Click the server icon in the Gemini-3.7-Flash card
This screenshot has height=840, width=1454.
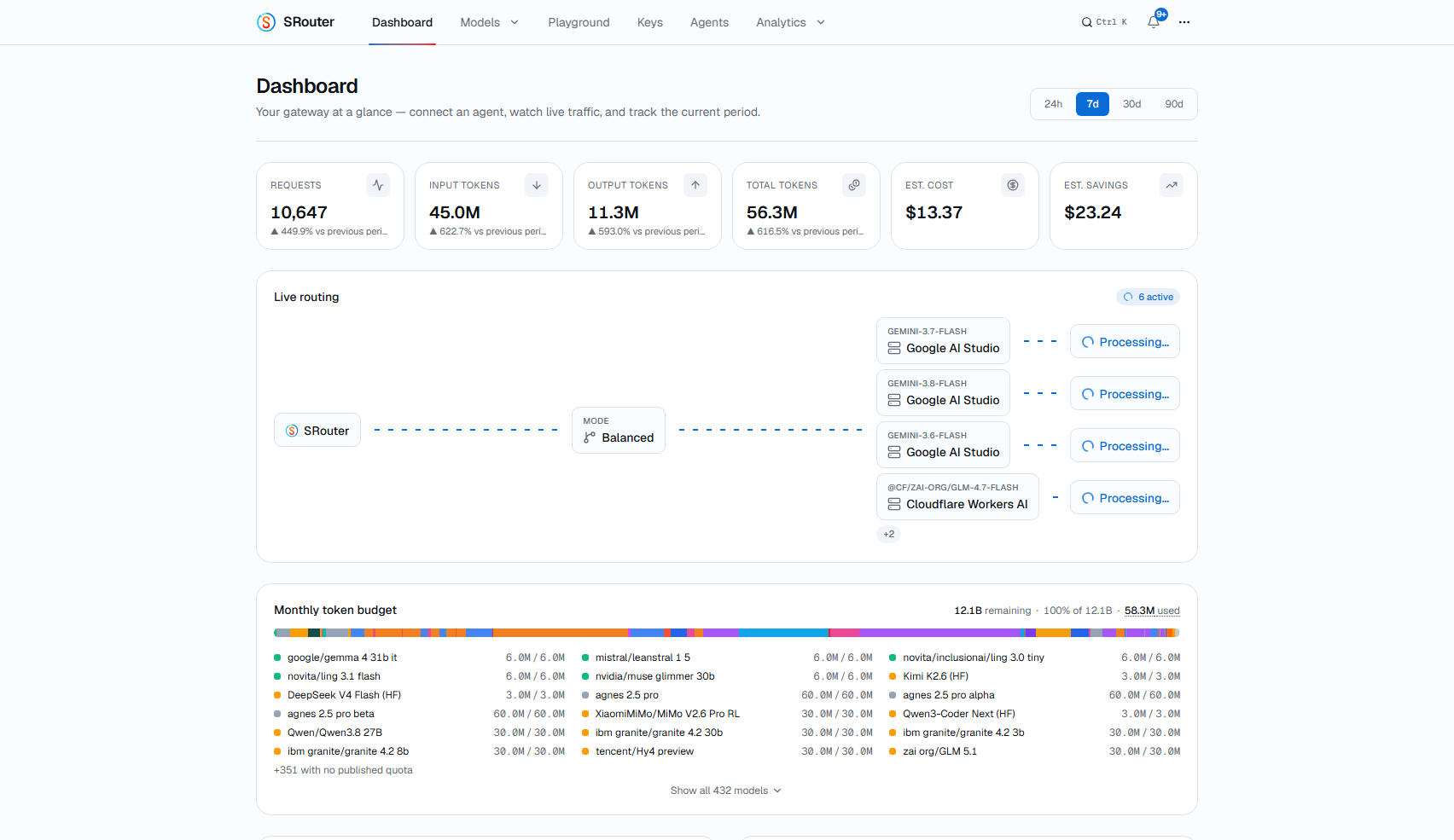pos(894,348)
